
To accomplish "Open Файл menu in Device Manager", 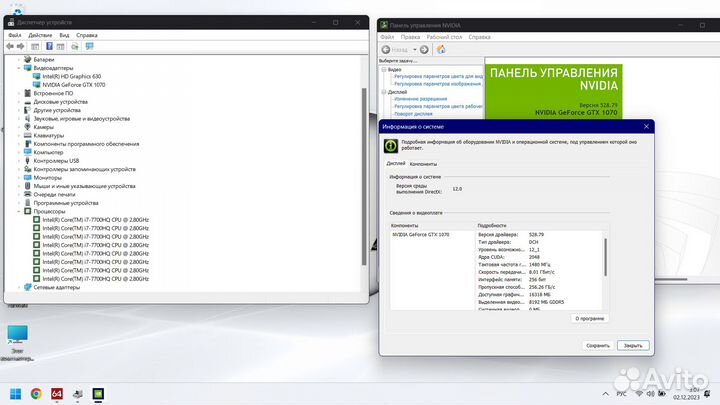I will click(15, 35).
